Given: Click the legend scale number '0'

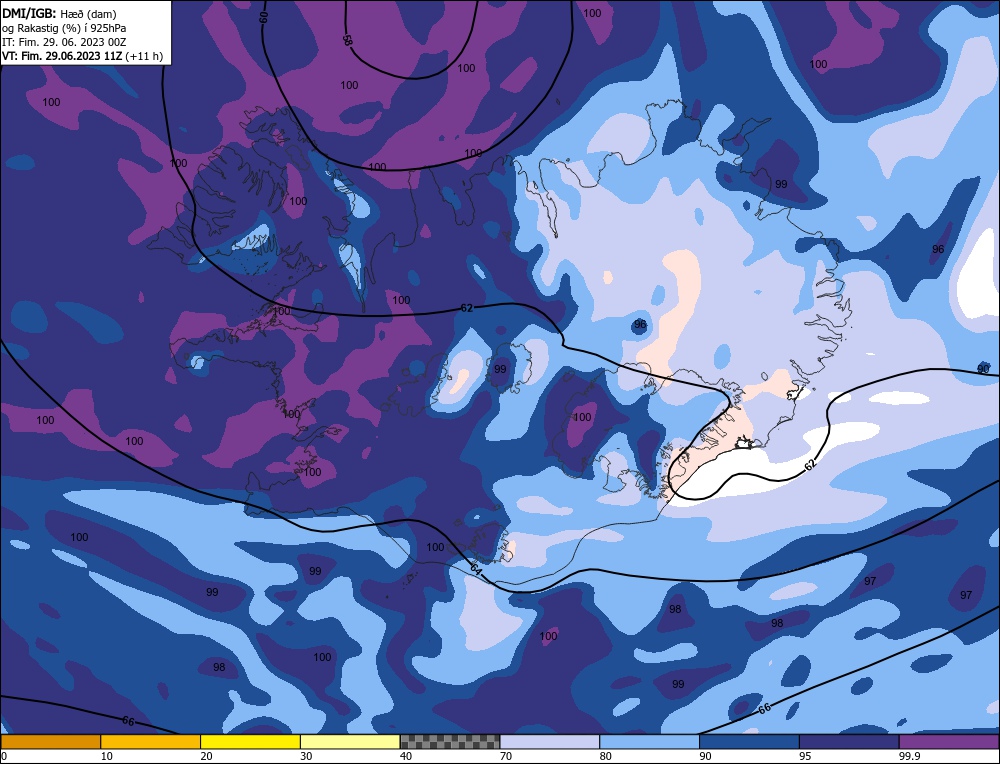Looking at the screenshot, I should click(x=3, y=756).
